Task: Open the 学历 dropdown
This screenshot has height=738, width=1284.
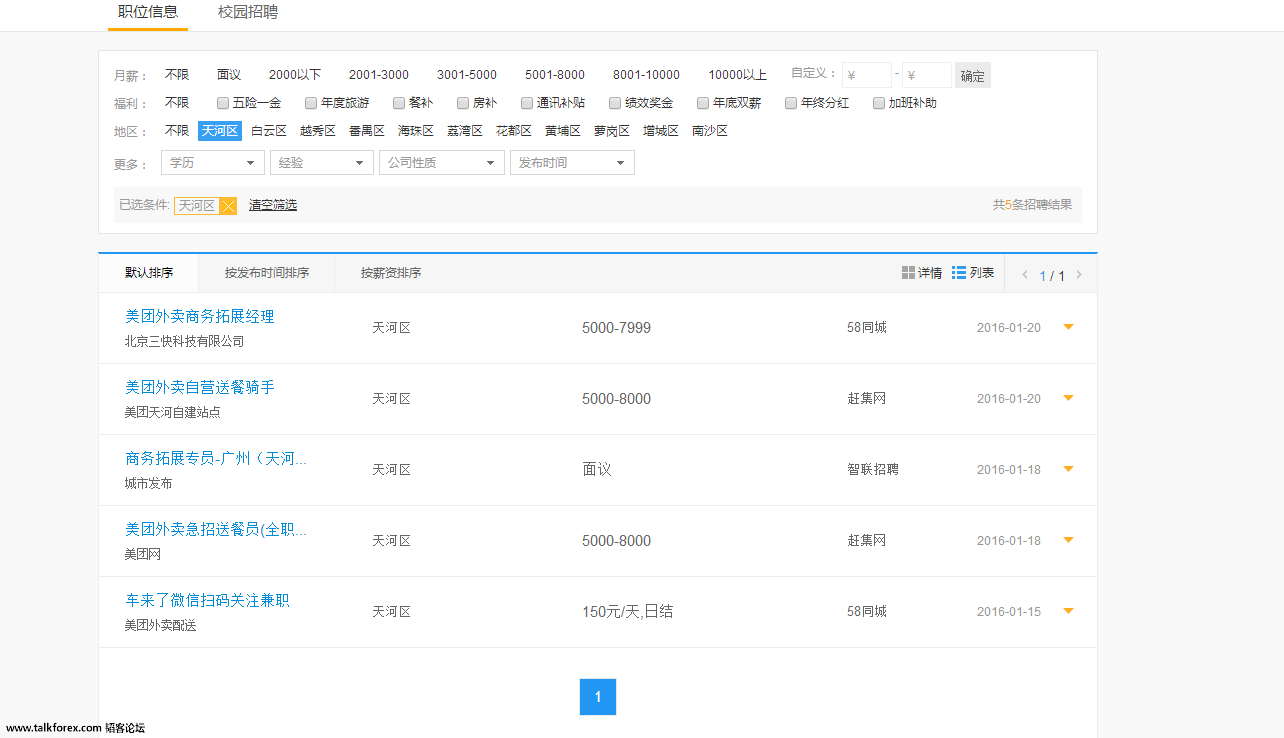Action: (x=212, y=163)
